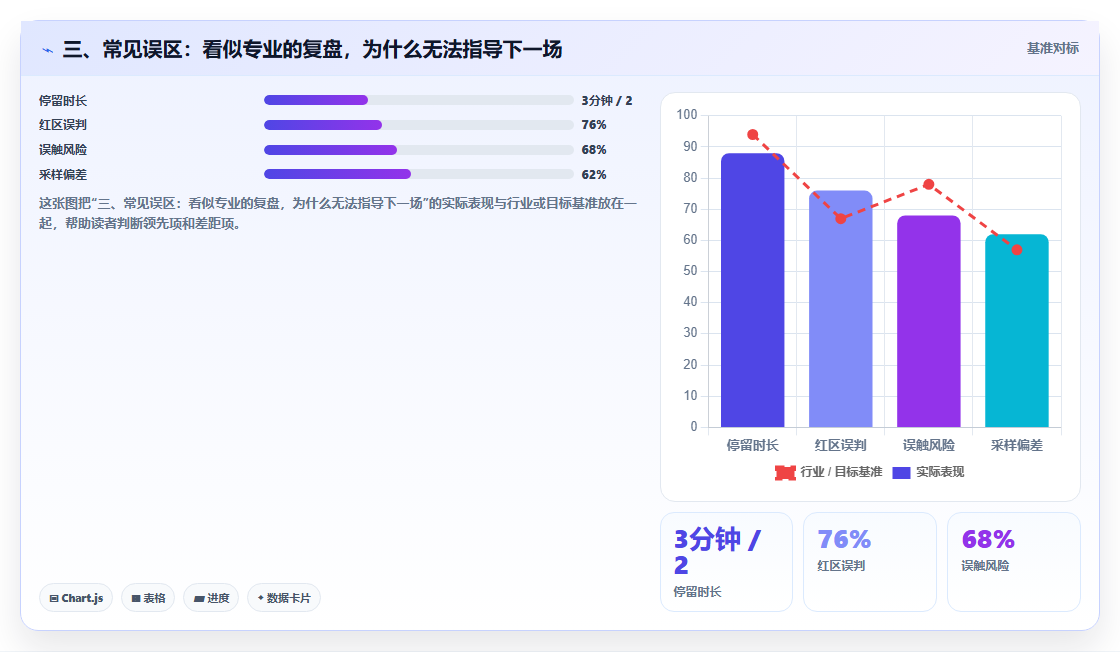Click the 停留时长 label in the progress list

click(x=63, y=101)
